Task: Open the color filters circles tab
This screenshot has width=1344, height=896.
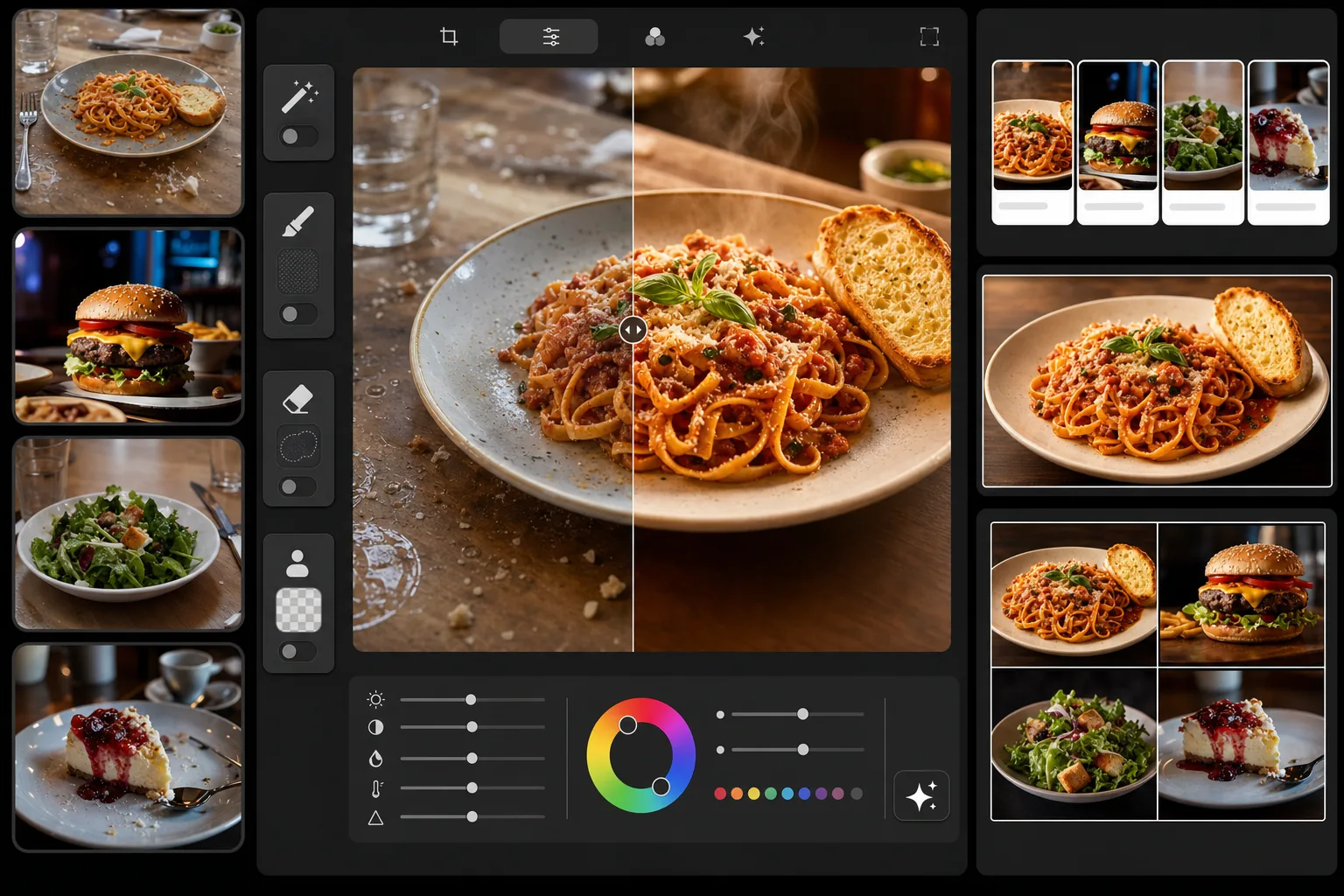Action: point(654,37)
